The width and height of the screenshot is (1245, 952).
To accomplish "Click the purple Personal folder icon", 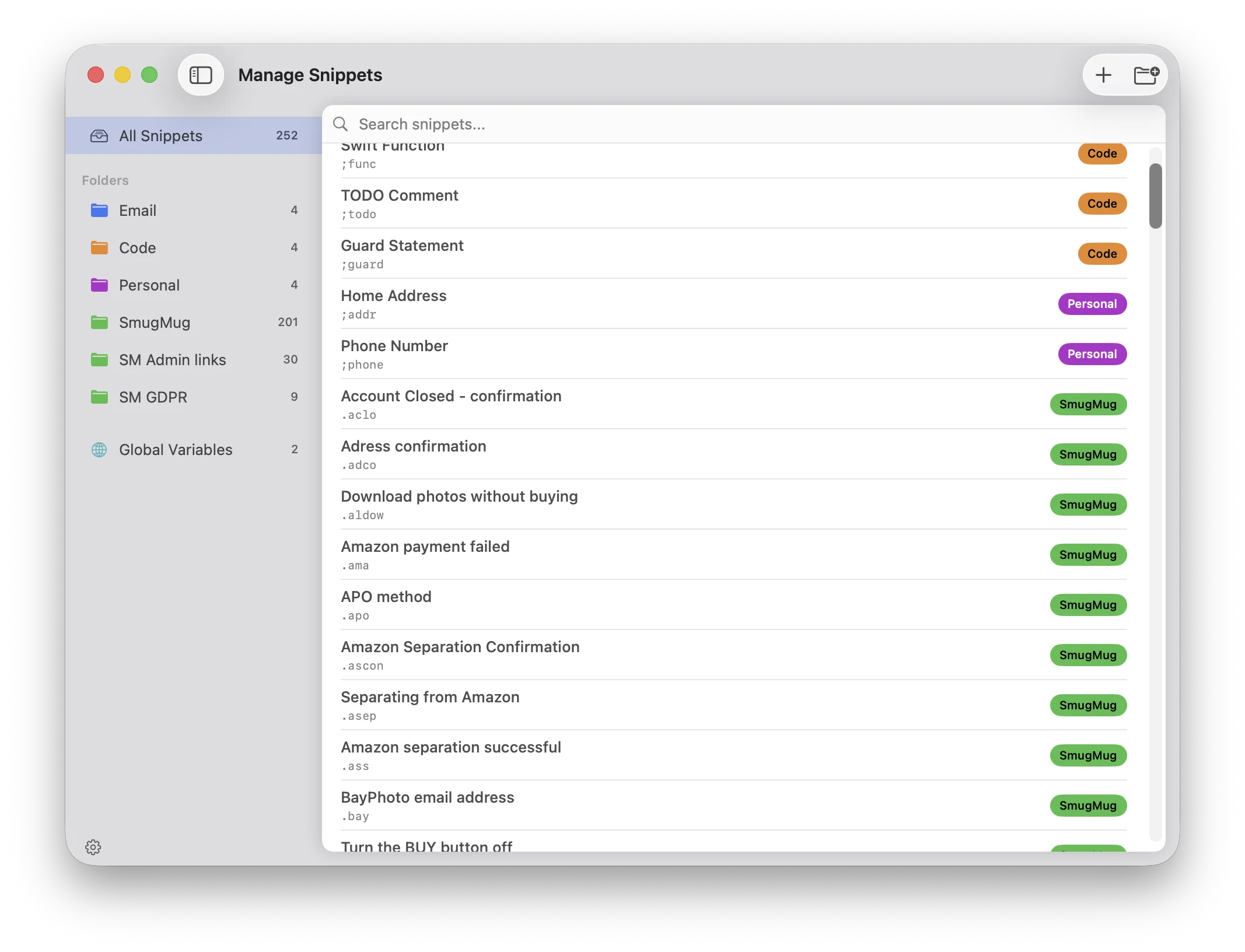I will (99, 285).
